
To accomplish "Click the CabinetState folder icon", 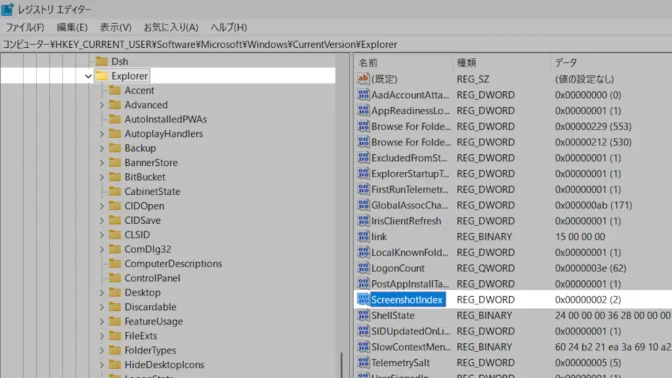I will coord(115,191).
